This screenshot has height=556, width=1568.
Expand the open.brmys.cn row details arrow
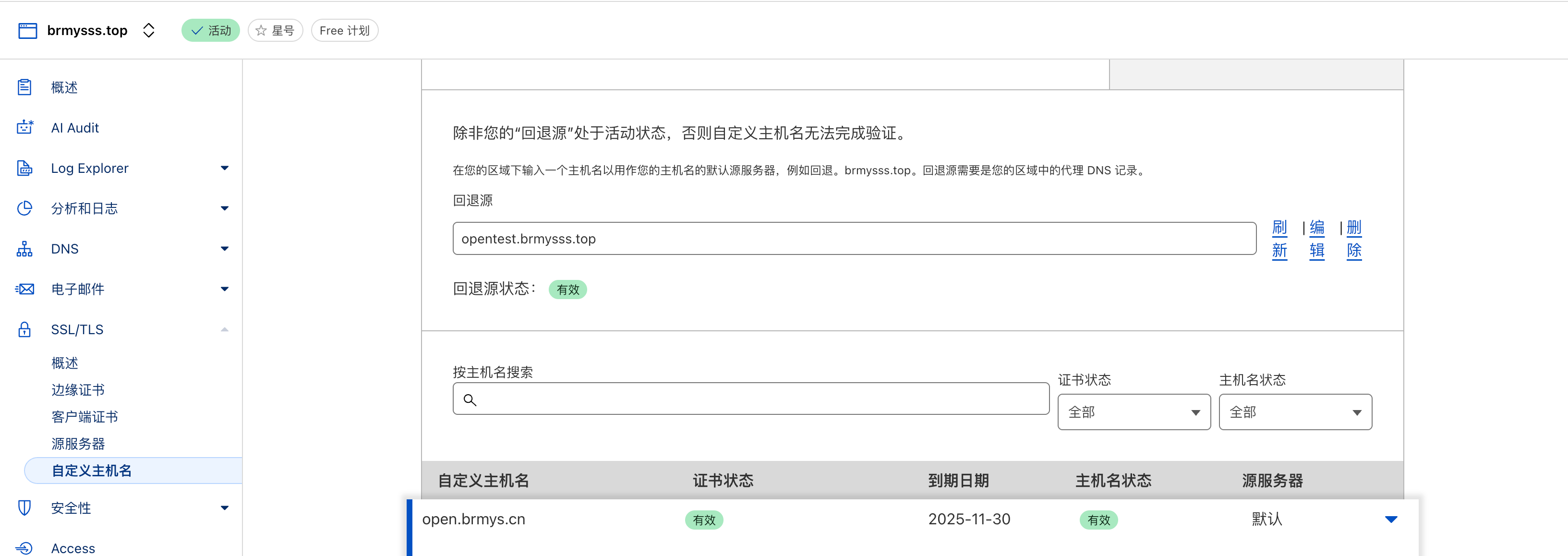tap(1391, 520)
